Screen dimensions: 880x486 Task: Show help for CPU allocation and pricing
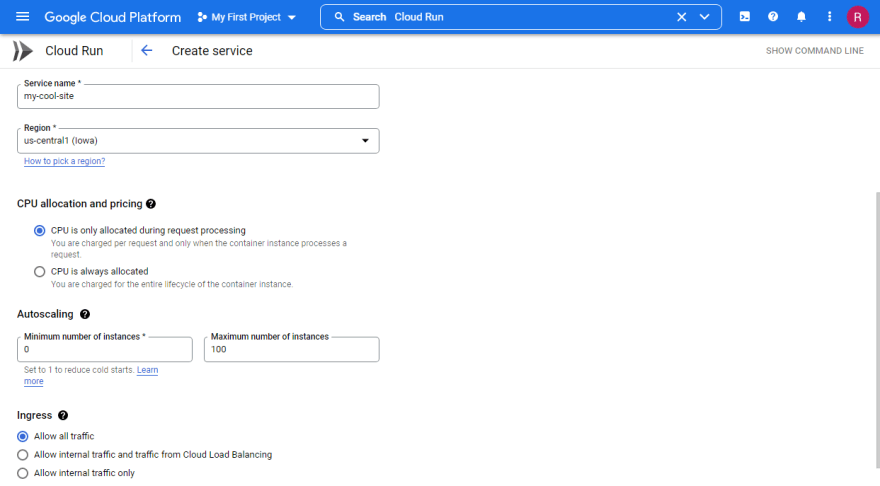[x=151, y=204]
